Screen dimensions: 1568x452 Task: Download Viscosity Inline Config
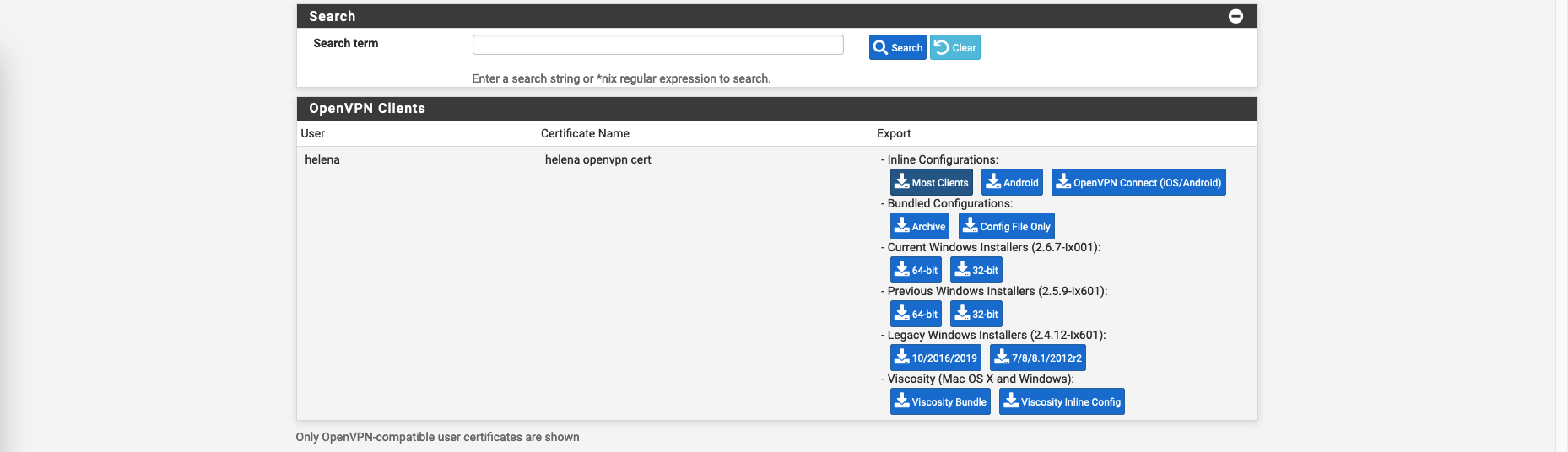1062,401
